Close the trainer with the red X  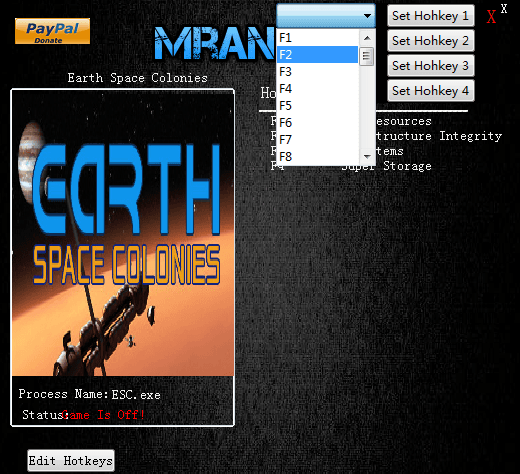(491, 16)
